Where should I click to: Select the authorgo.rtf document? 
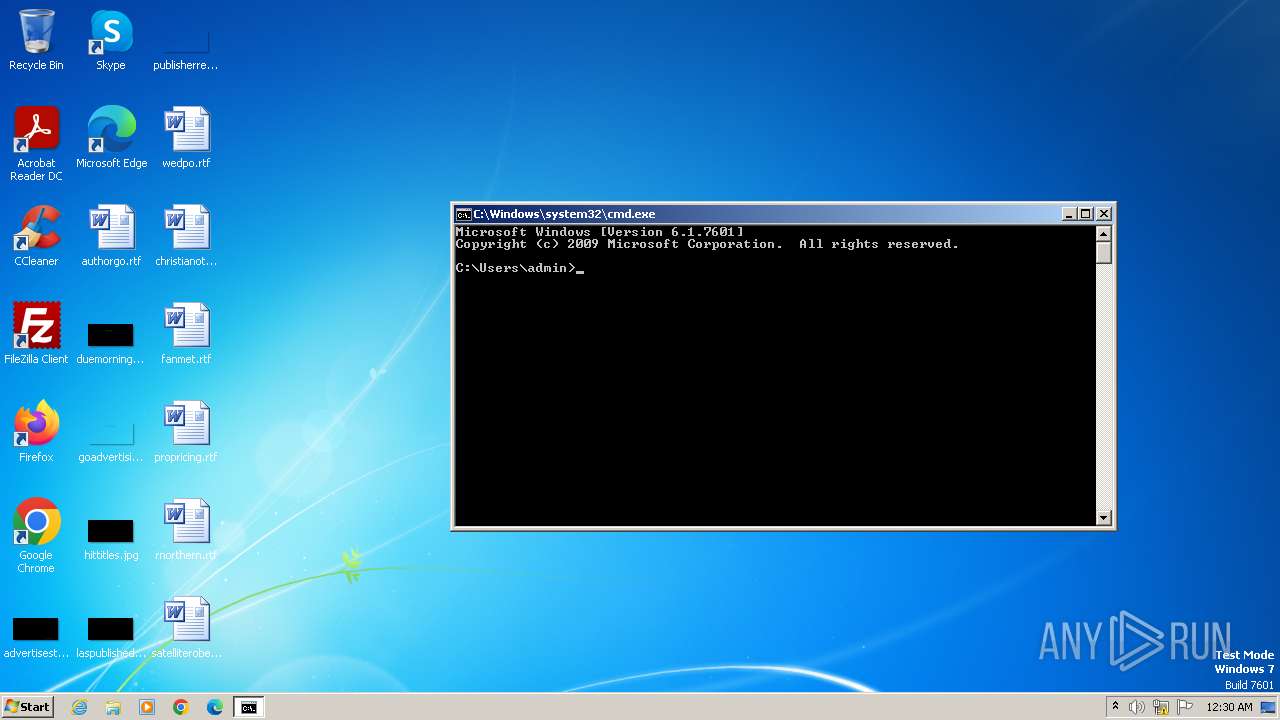point(111,235)
